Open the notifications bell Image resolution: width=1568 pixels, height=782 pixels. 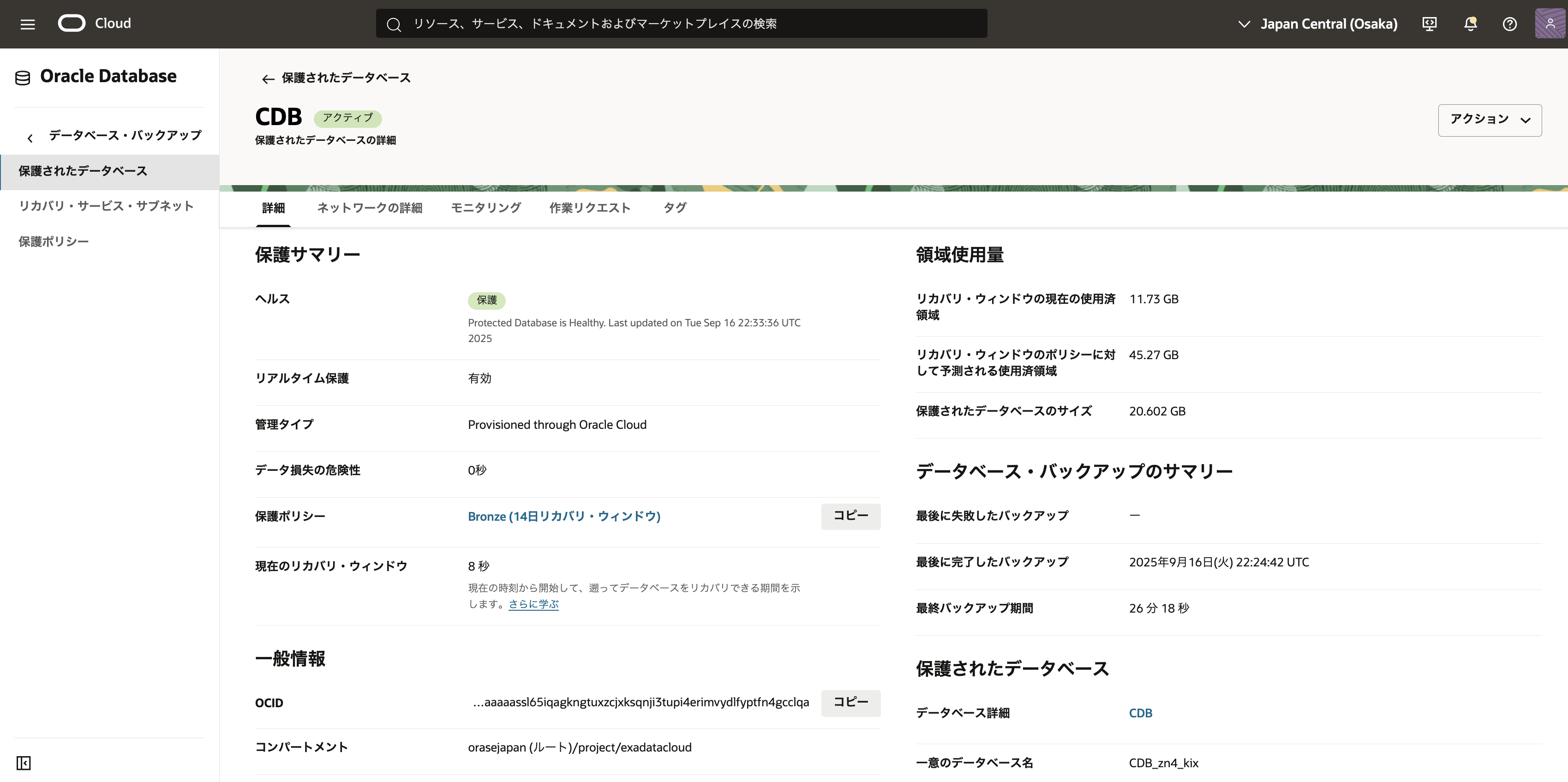tap(1470, 24)
